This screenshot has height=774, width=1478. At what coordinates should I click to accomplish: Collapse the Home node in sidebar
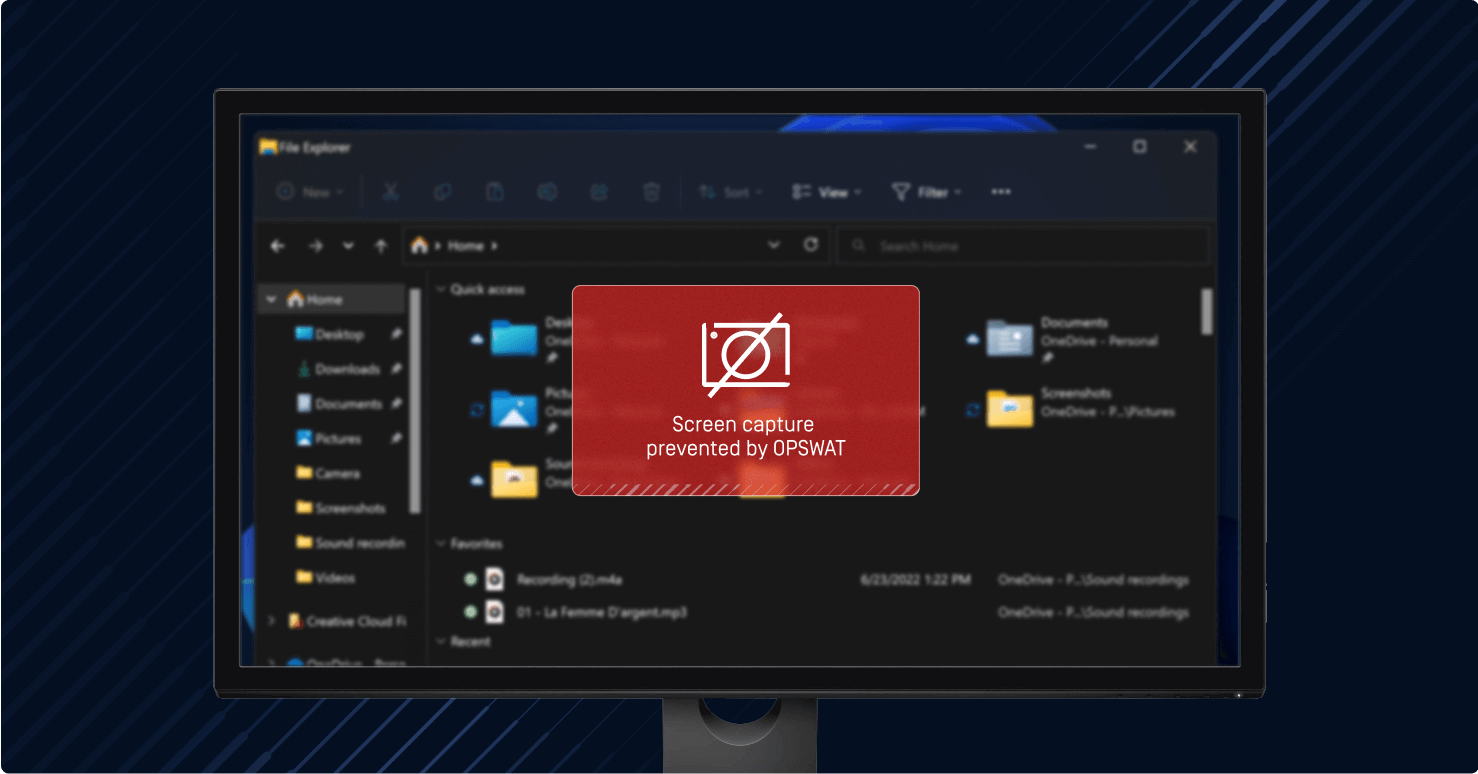pos(272,299)
